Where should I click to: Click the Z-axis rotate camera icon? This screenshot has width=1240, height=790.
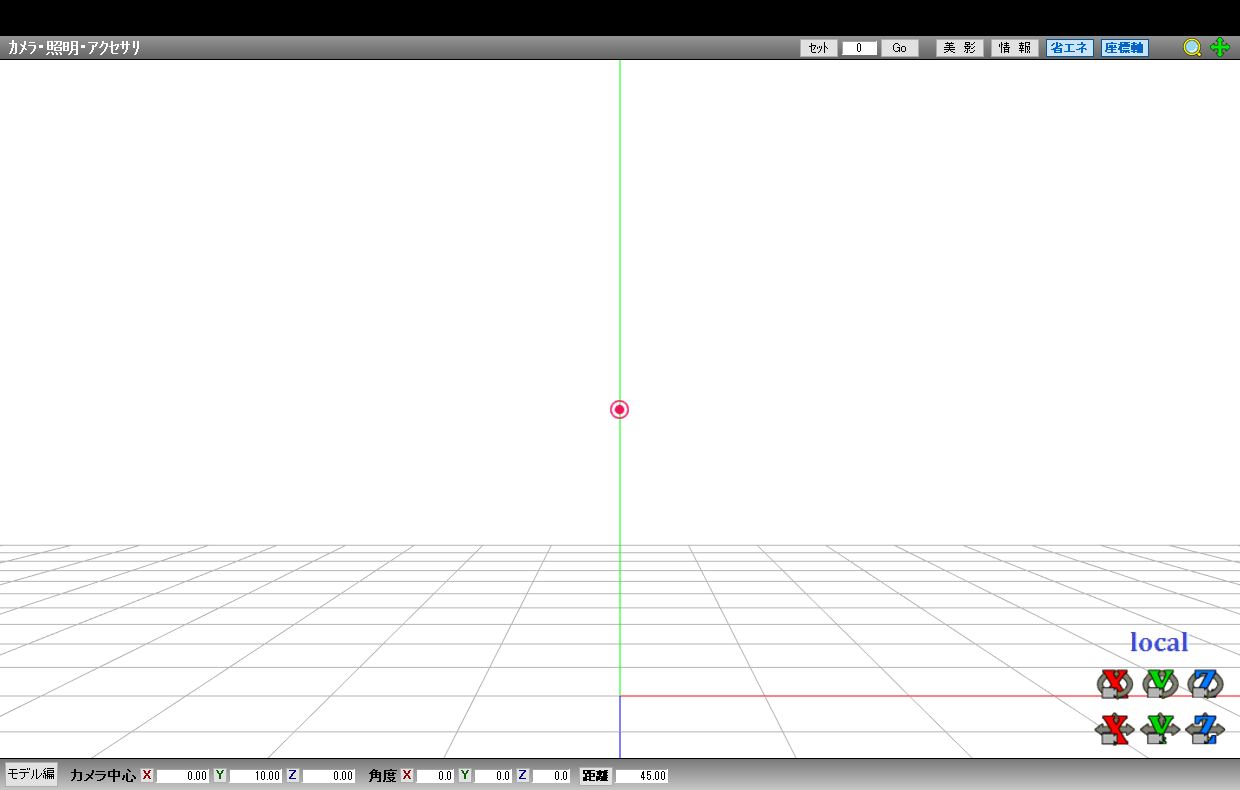(1206, 683)
